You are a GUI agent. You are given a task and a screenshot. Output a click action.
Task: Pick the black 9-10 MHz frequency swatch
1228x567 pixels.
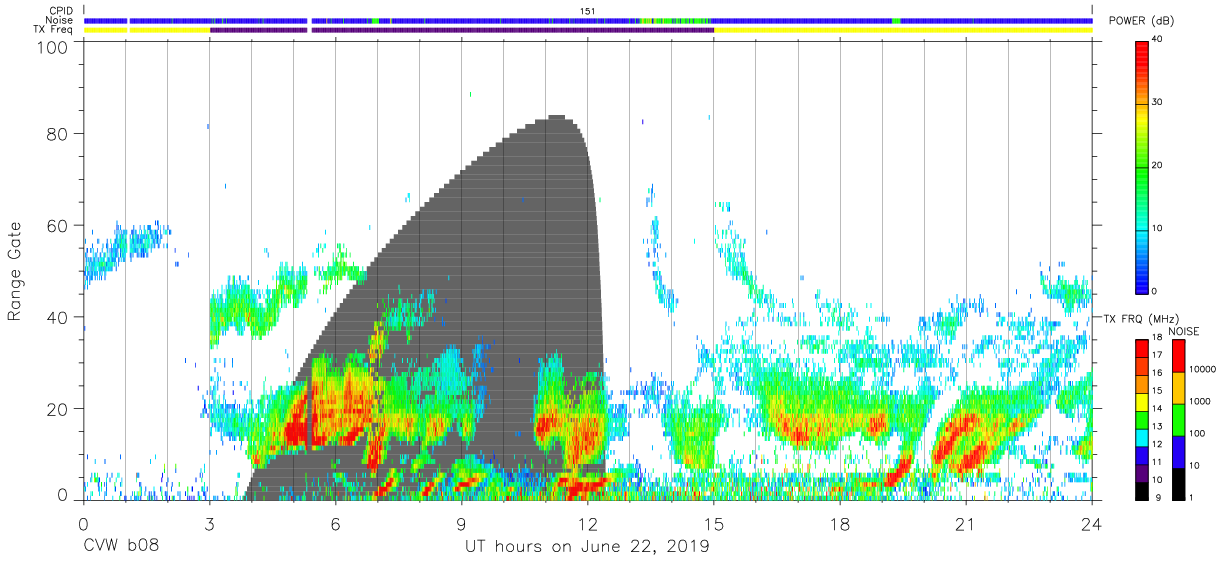coord(1141,490)
